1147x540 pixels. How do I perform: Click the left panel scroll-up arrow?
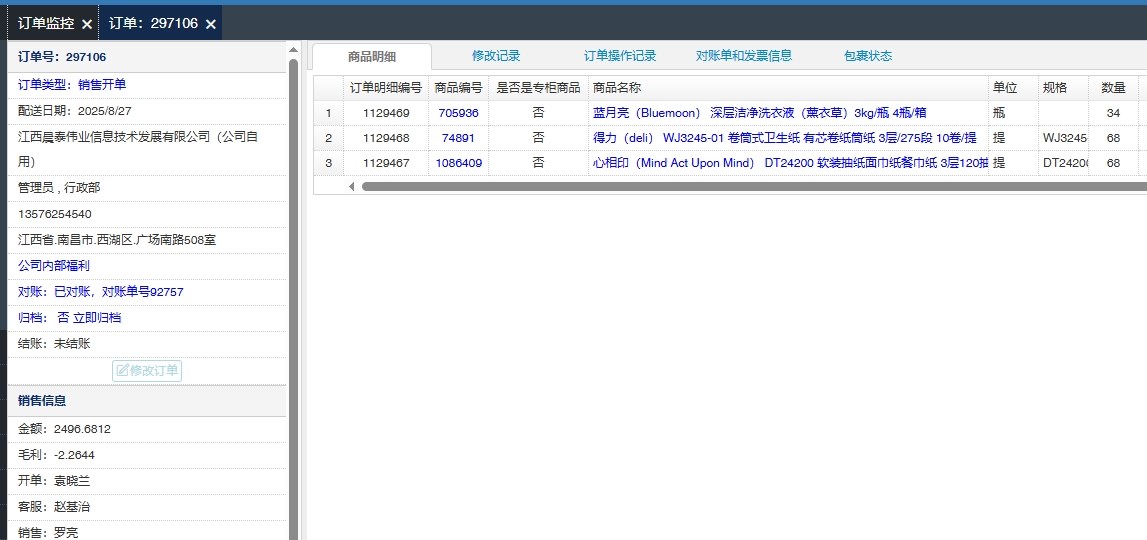[x=293, y=49]
